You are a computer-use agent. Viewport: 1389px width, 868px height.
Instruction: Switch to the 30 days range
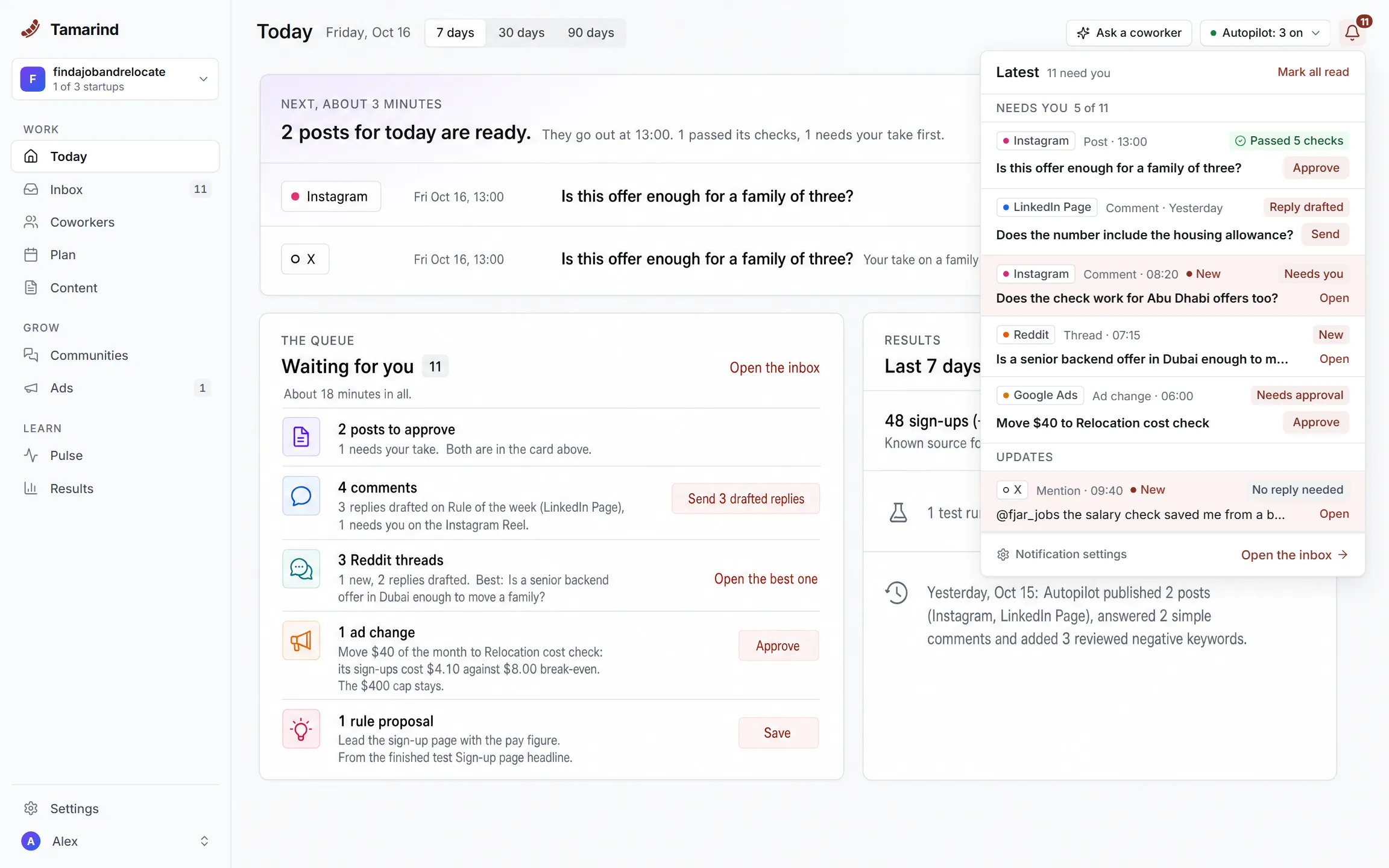click(x=521, y=33)
